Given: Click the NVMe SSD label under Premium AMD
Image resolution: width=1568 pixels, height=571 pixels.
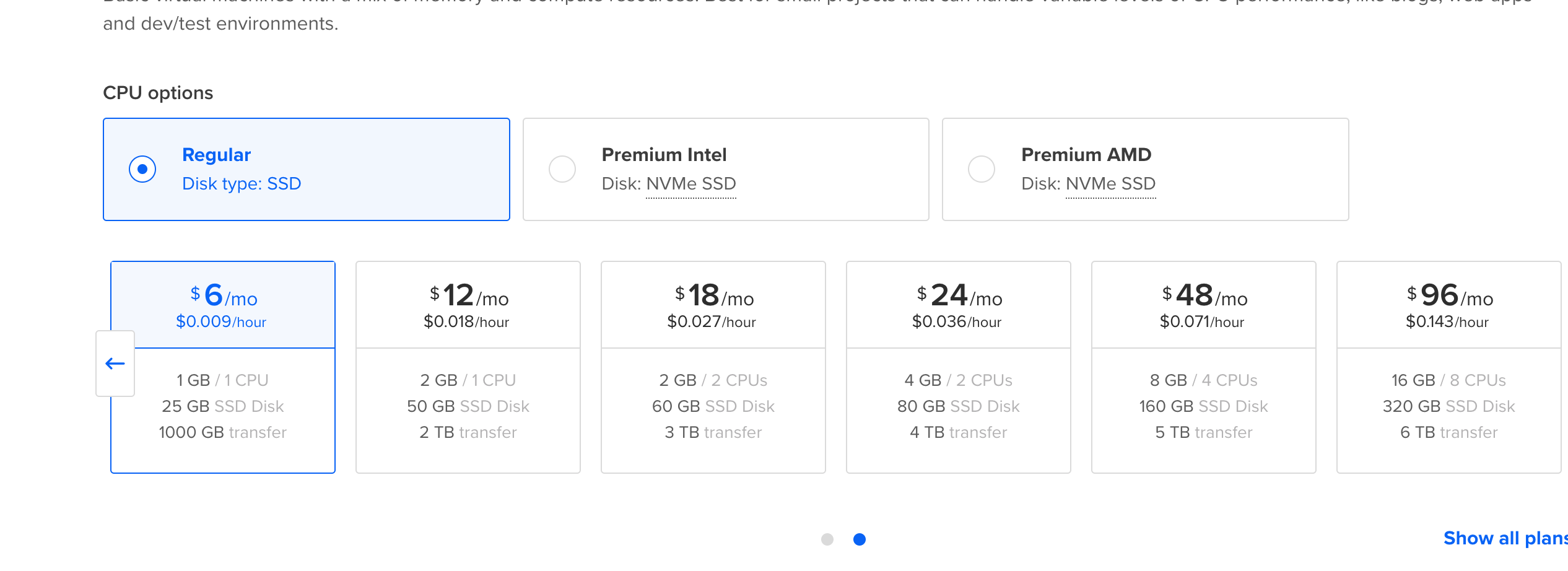Looking at the screenshot, I should tap(1110, 184).
